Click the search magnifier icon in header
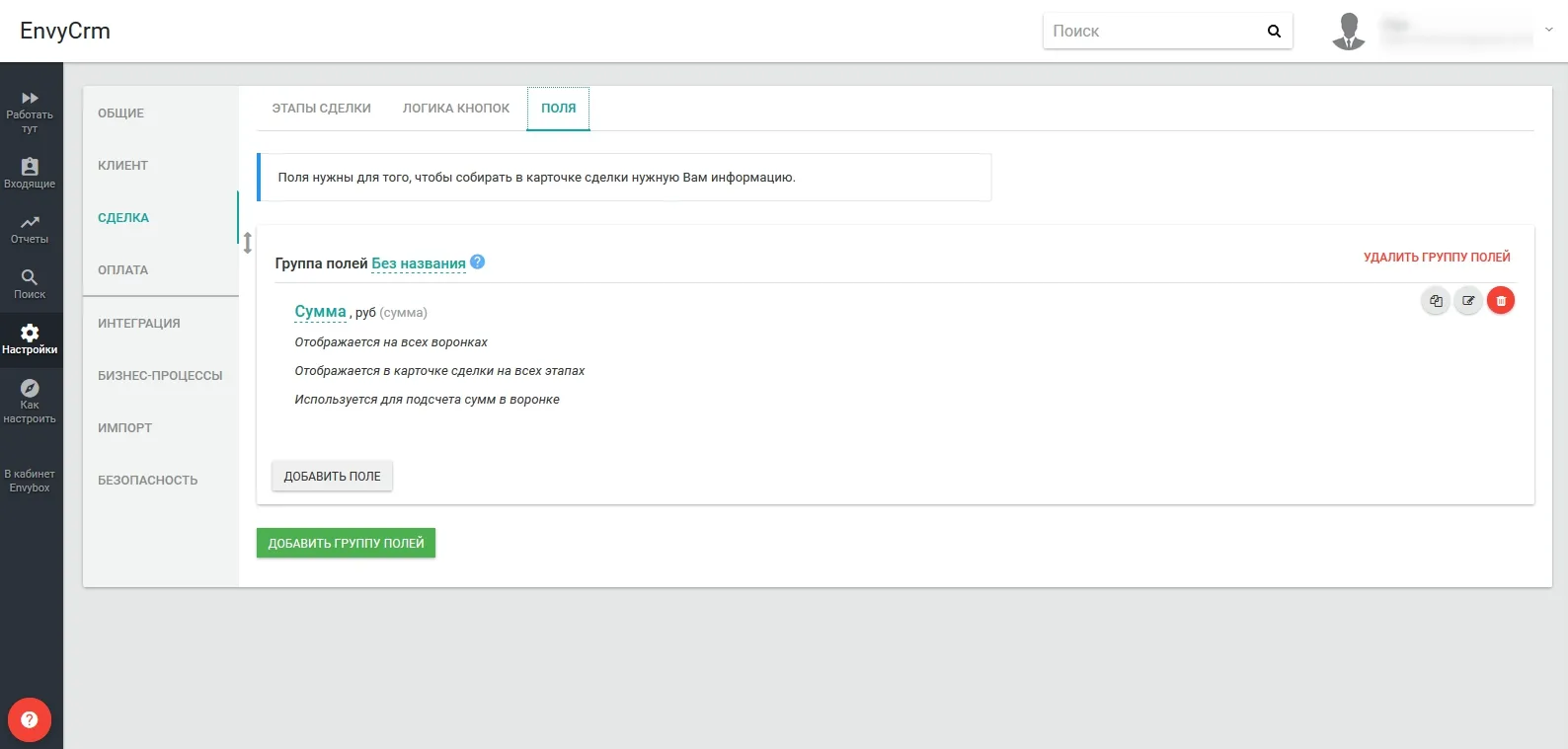 click(1274, 31)
